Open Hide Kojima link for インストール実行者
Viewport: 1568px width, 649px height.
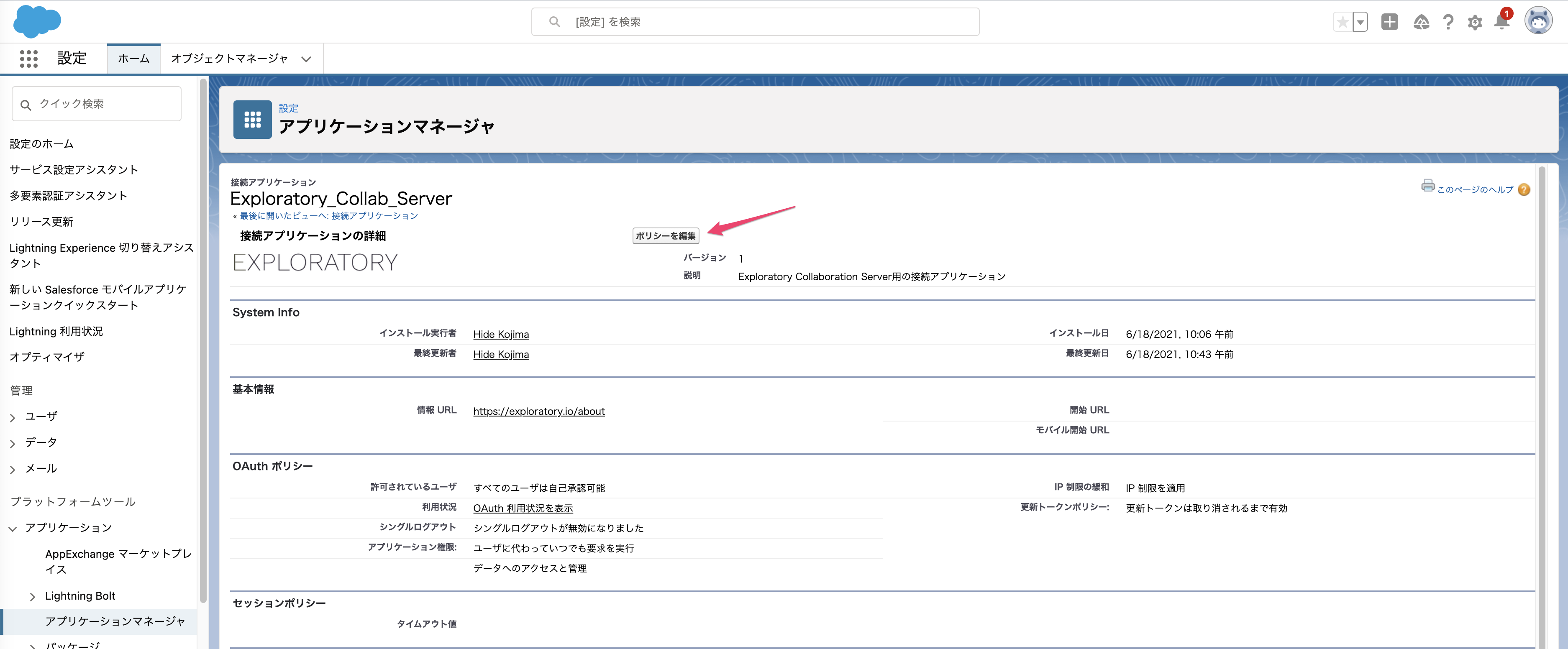[x=501, y=334]
